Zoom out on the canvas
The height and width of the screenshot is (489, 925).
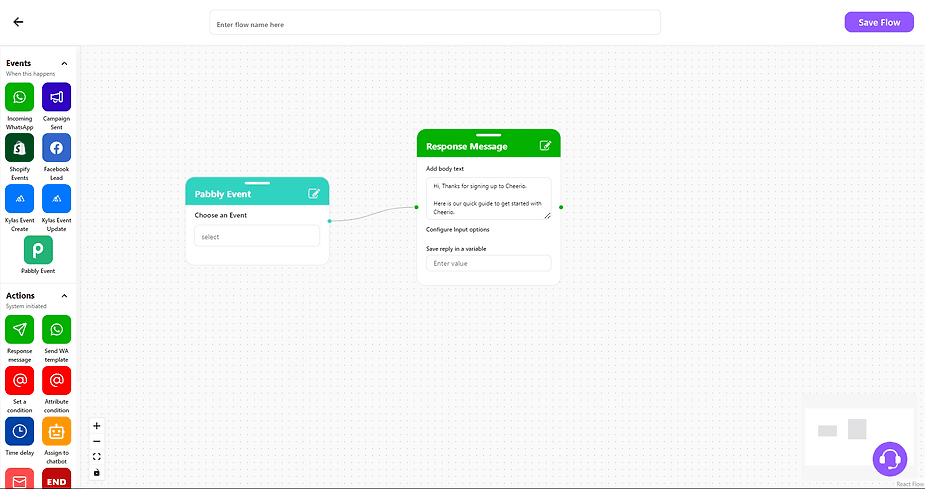pyautogui.click(x=97, y=441)
